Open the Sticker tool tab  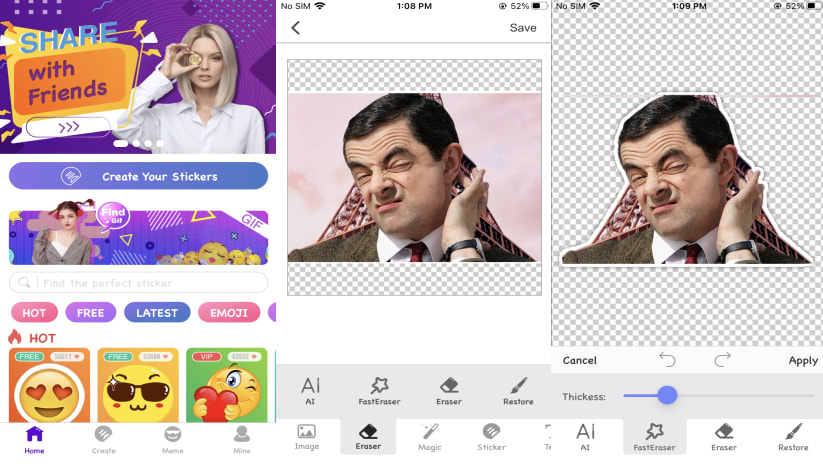[491, 437]
